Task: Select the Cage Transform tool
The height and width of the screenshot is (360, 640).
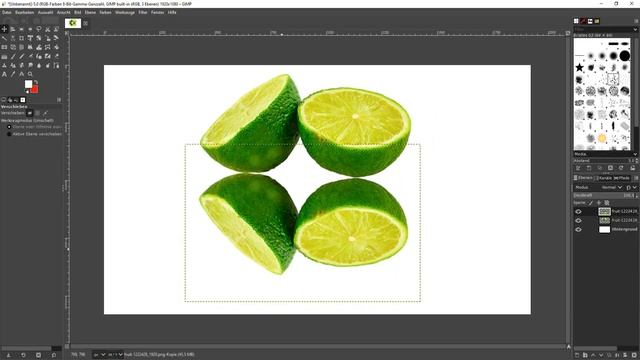Action: [x=48, y=47]
